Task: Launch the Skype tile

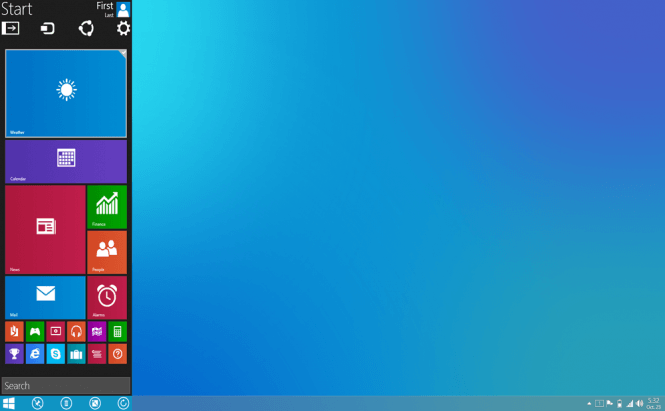Action: (56, 354)
